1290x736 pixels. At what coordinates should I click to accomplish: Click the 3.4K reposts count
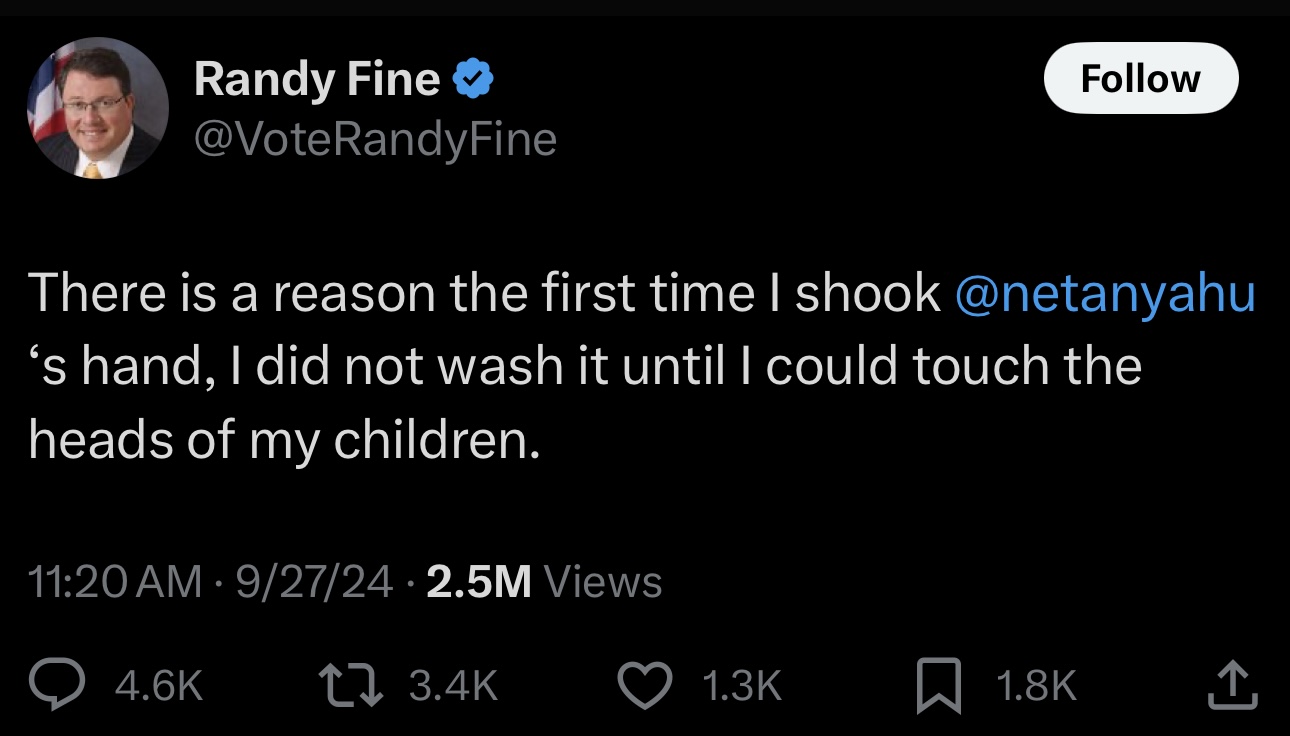click(453, 686)
